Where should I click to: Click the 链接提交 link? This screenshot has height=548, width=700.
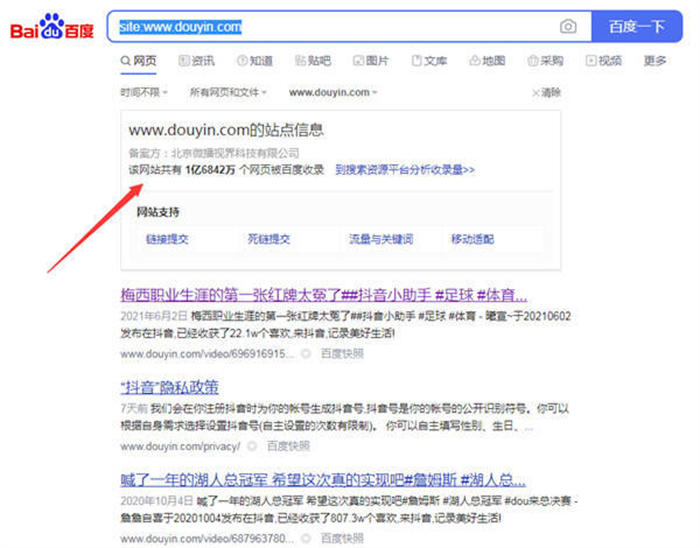pos(167,239)
